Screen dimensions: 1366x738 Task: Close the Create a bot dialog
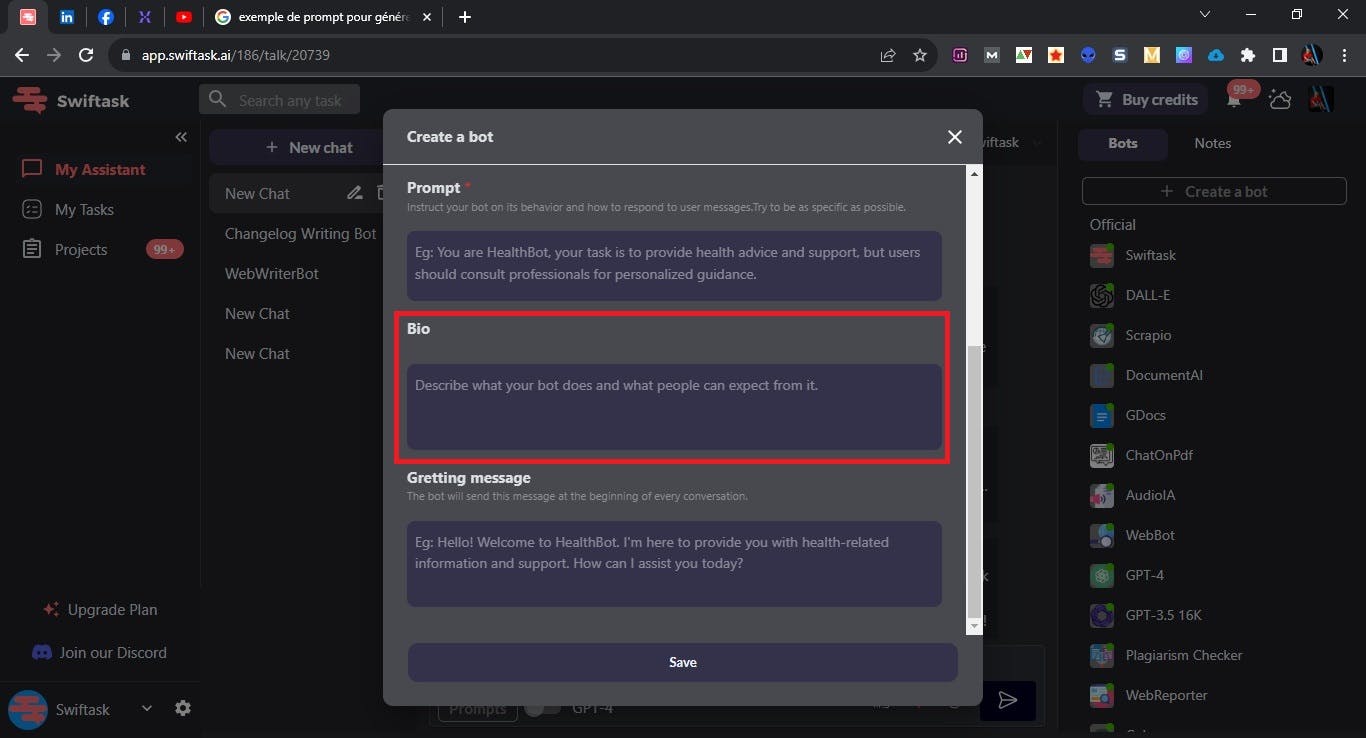point(955,137)
